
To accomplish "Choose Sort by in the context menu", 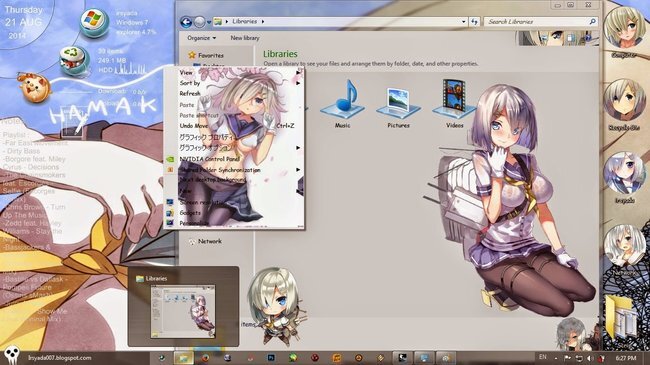I will point(190,83).
